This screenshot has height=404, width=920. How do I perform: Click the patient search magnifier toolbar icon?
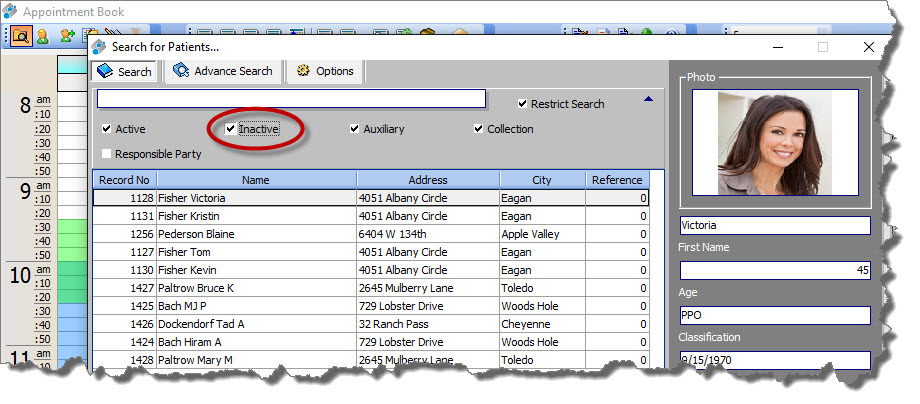pyautogui.click(x=20, y=36)
